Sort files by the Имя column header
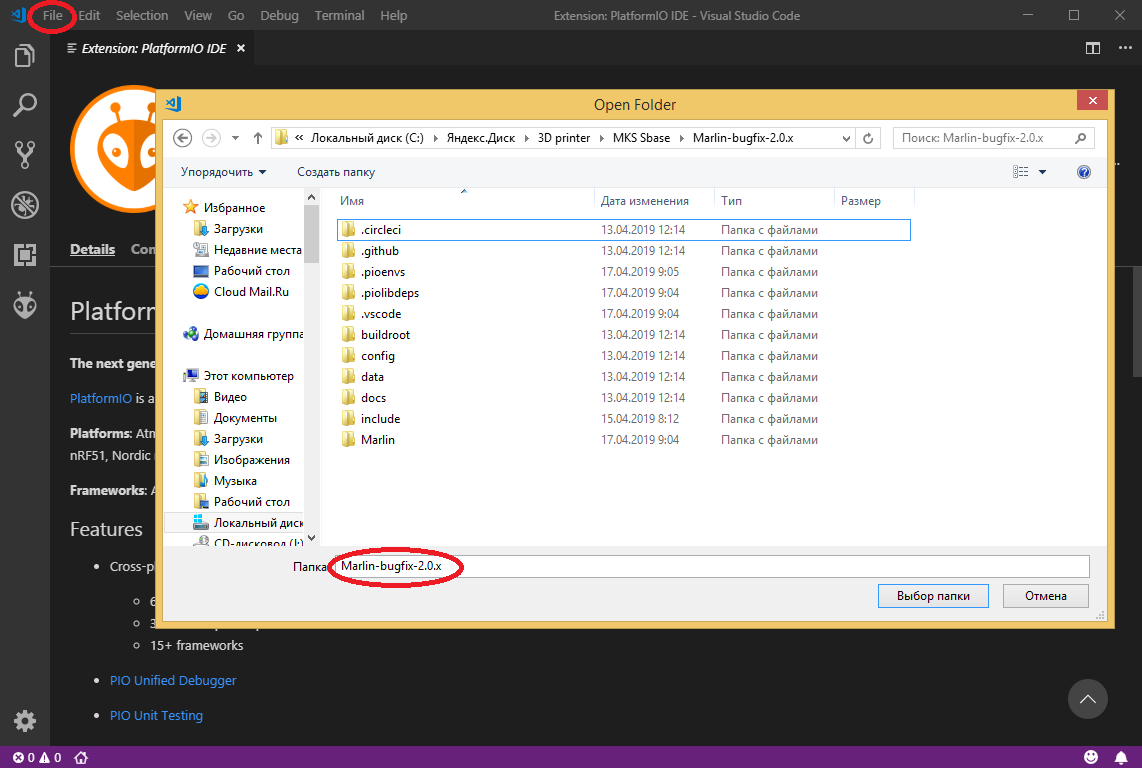Screen dimensions: 1142x769 (353, 201)
